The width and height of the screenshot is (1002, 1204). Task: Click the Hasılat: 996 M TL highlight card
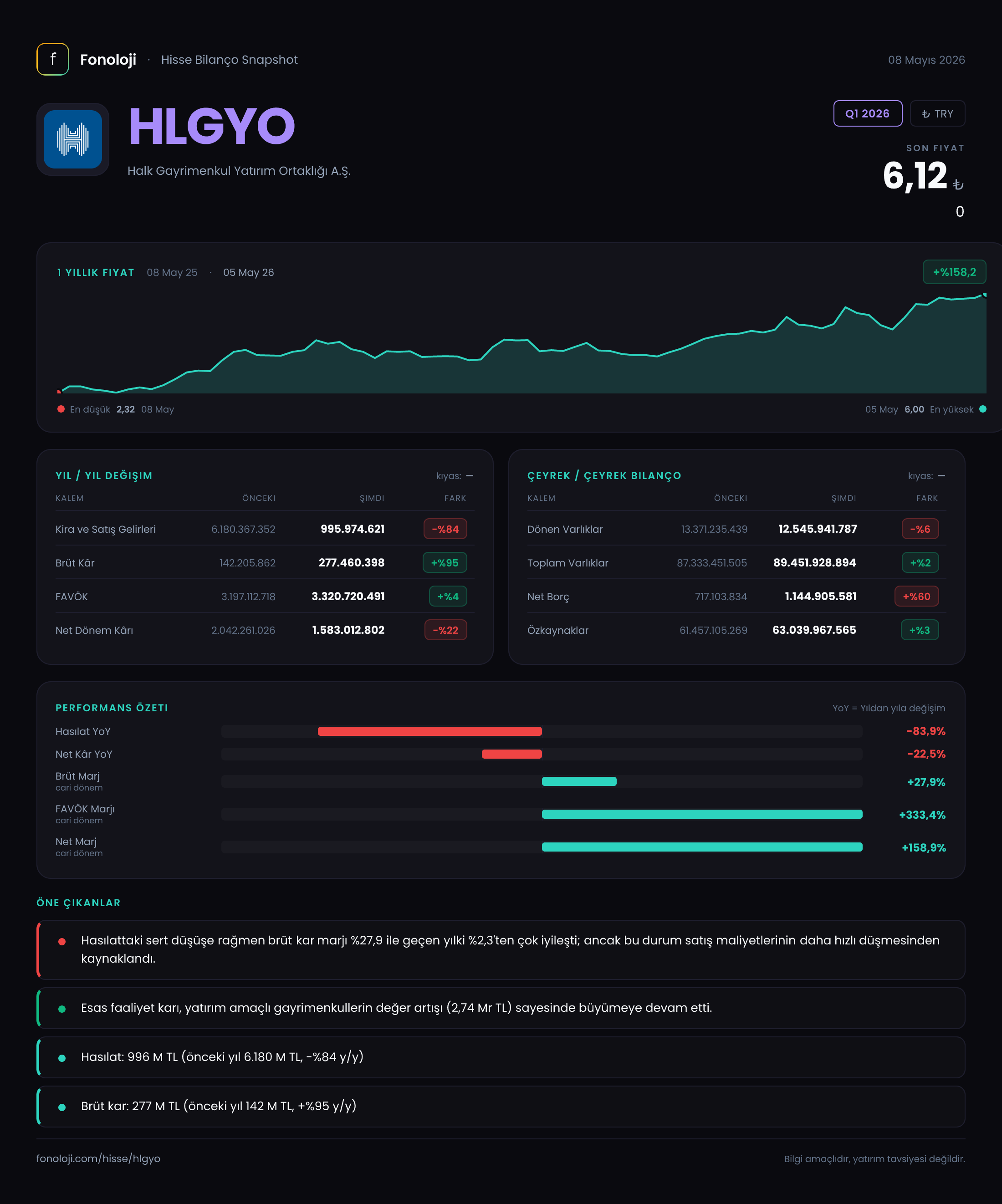pos(501,1057)
